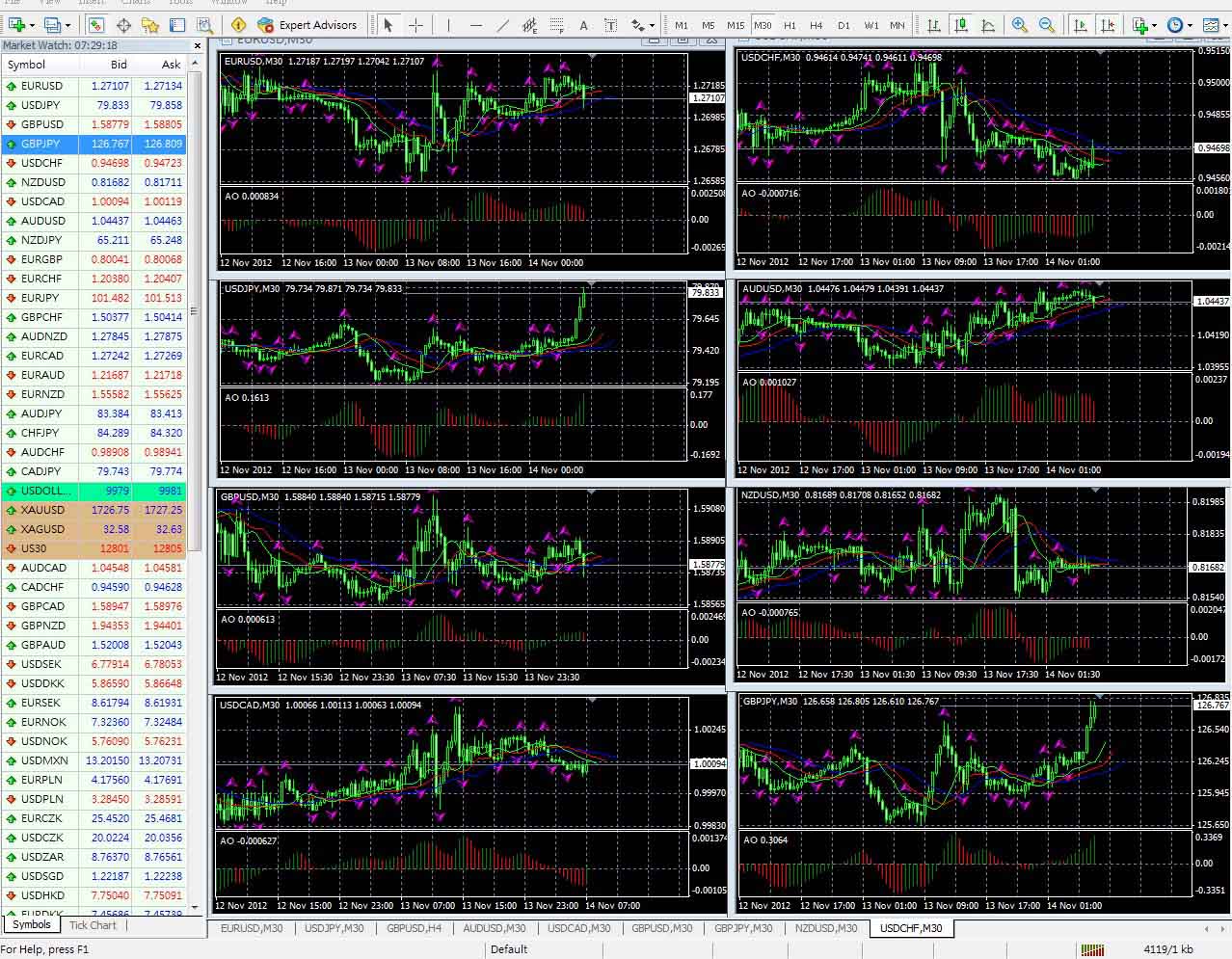Open the Charts menu
Viewport: 1232px width, 959px height.
[x=136, y=4]
